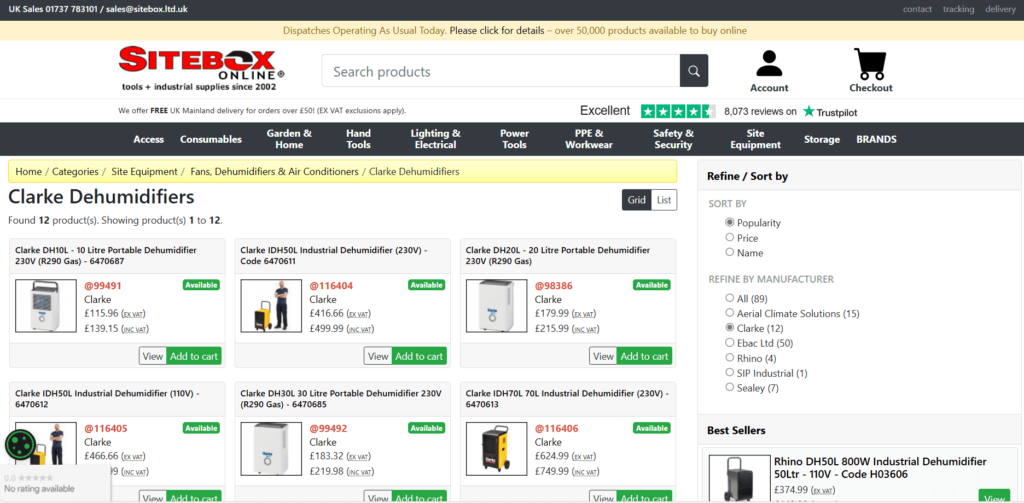This screenshot has height=503, width=1024.
Task: Open Clarke DH10L product thumbnail
Action: (46, 306)
